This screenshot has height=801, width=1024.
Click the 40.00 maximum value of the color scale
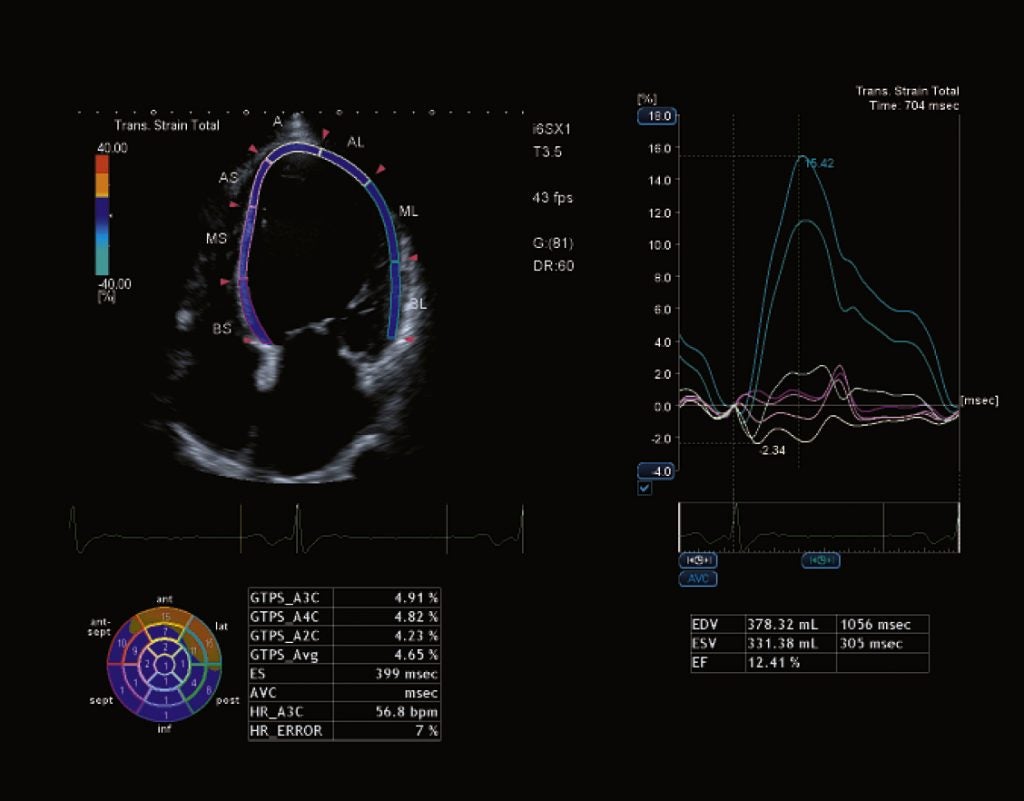[112, 148]
